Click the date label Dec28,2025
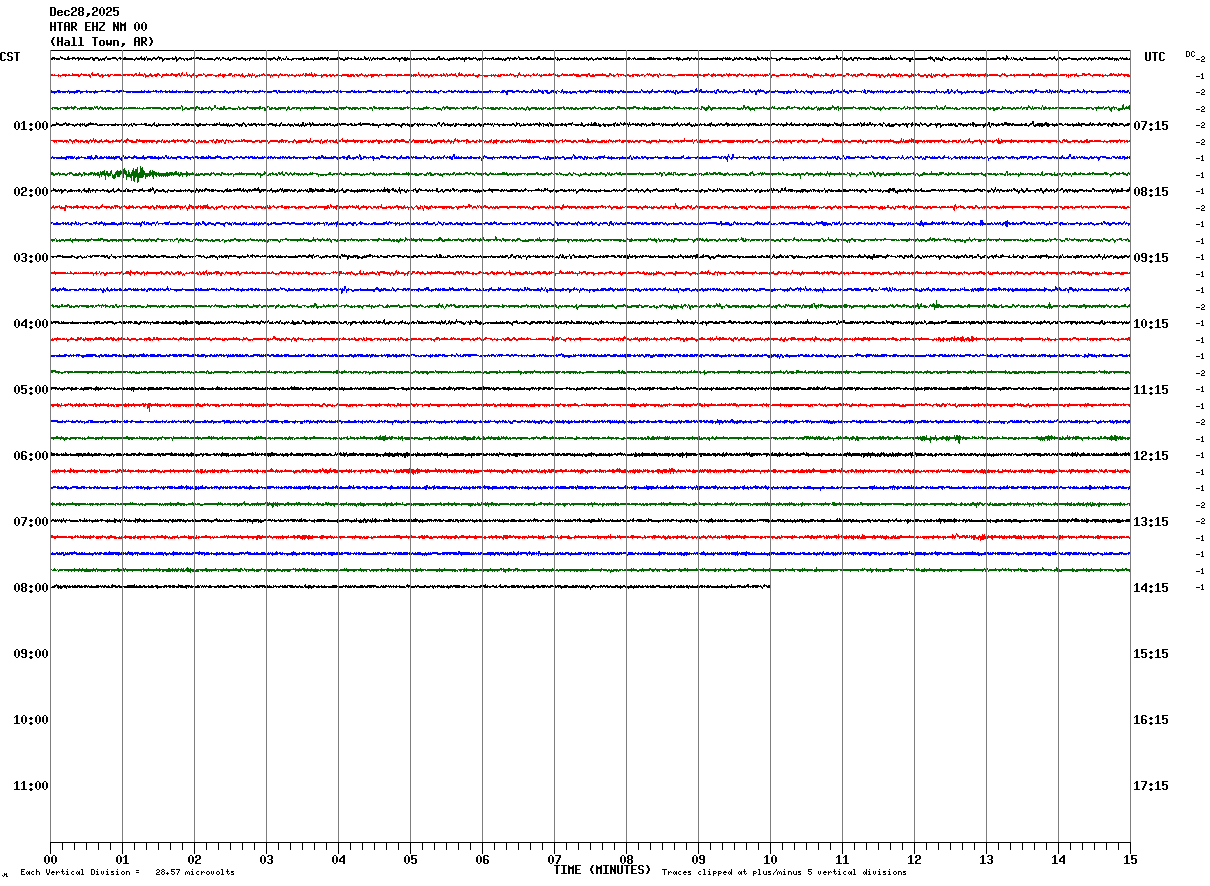 pyautogui.click(x=84, y=12)
